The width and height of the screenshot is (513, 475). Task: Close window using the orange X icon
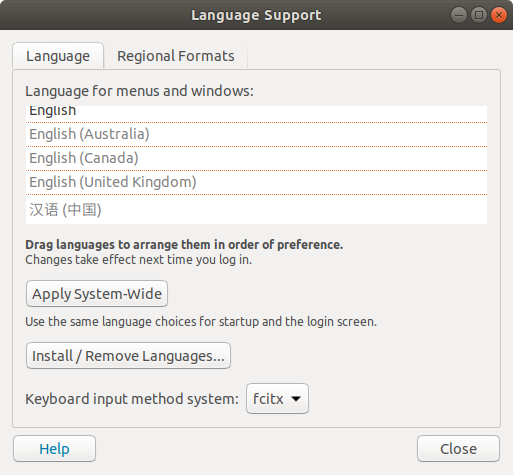pos(499,15)
